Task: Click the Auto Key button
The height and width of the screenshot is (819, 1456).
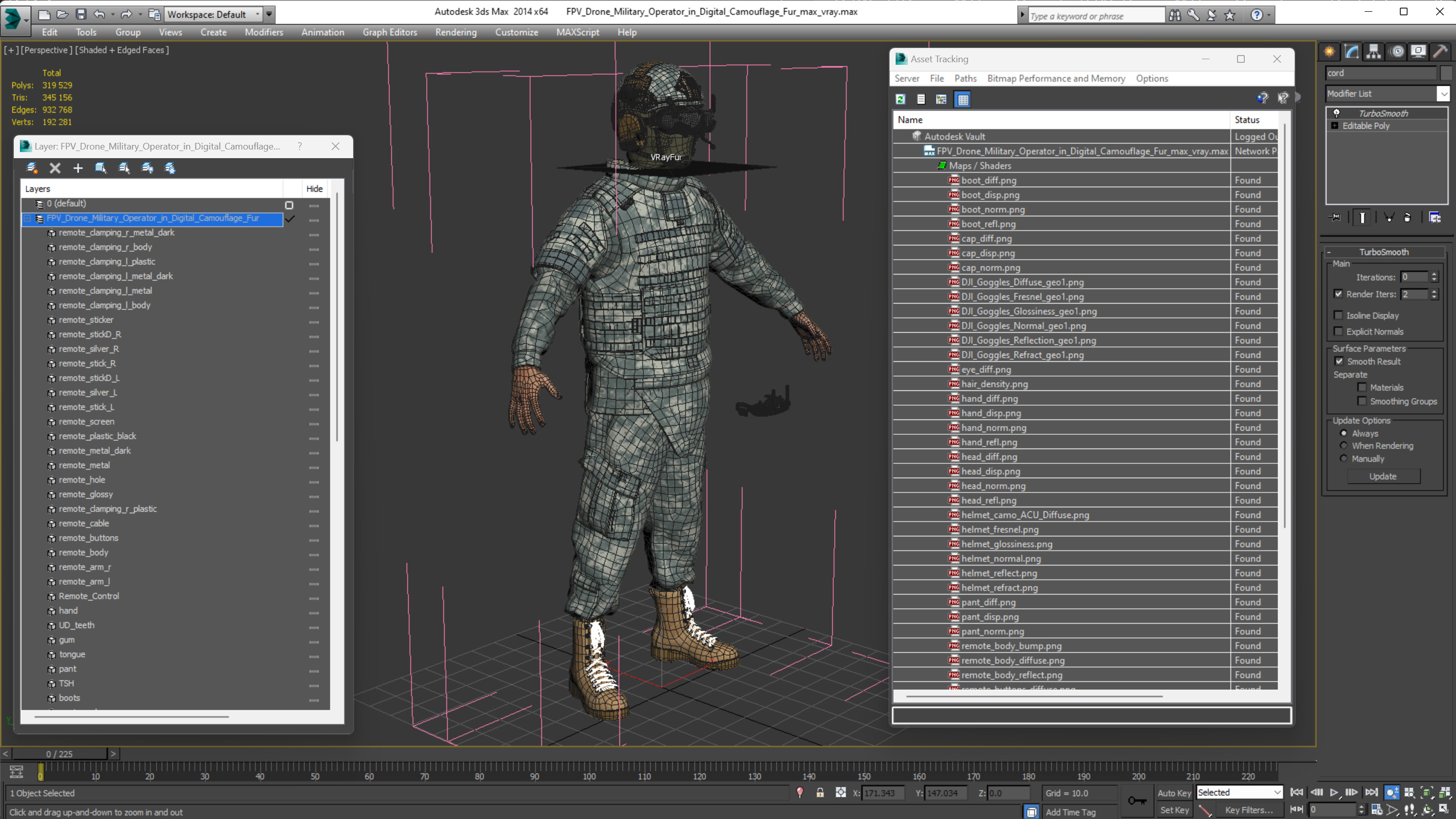Action: coord(1174,793)
